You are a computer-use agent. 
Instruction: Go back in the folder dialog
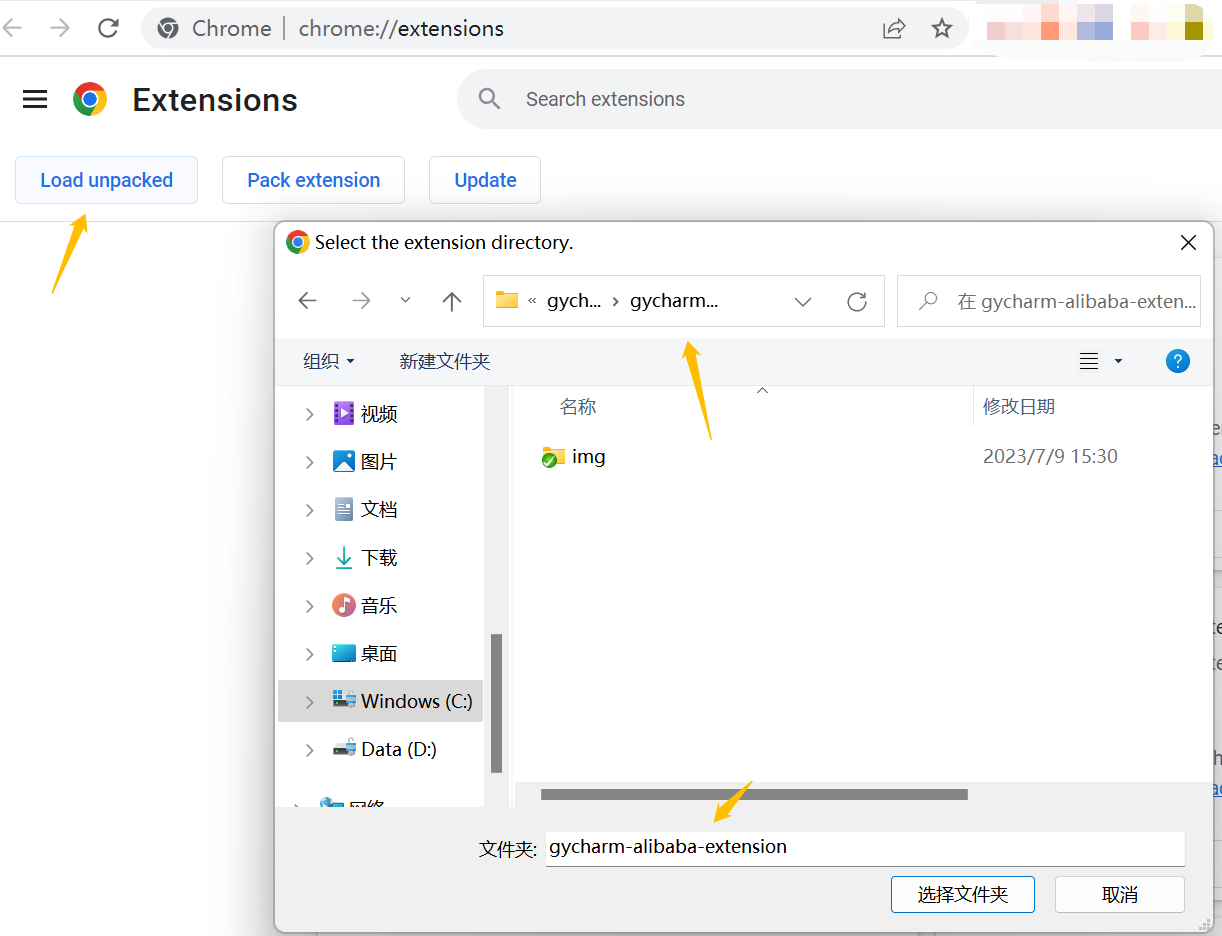click(x=308, y=301)
